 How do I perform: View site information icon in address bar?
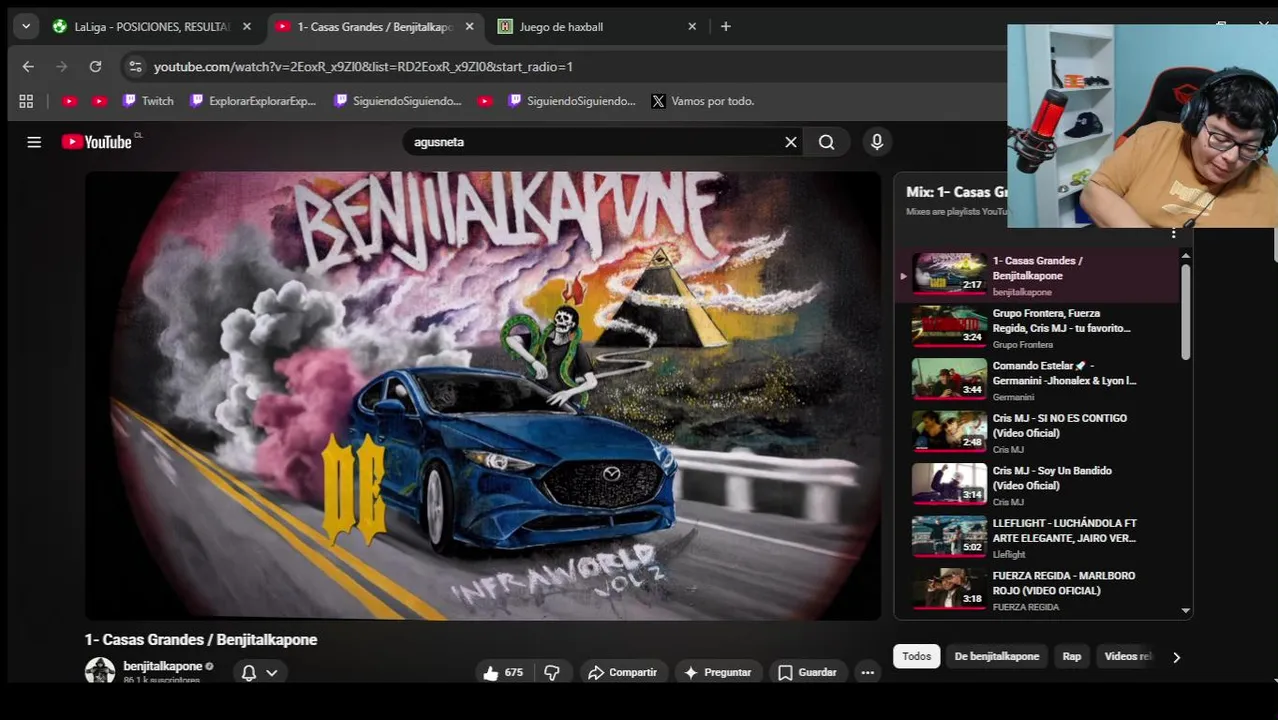pyautogui.click(x=135, y=67)
